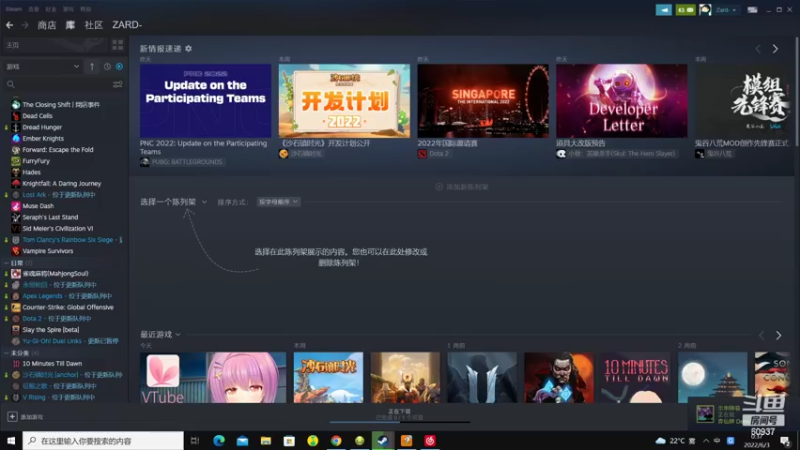
Task: Collapse the 日常 category in sidebar
Action: pyautogui.click(x=7, y=263)
